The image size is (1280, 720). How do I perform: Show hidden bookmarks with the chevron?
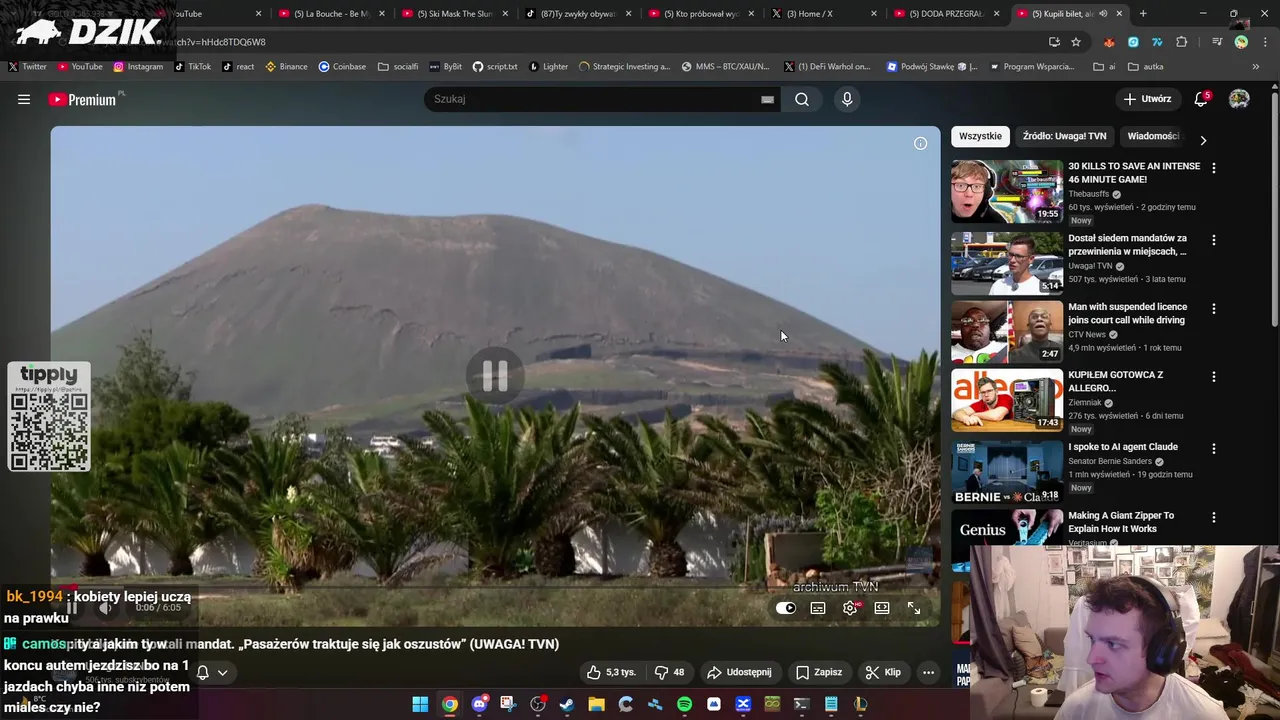[1256, 67]
